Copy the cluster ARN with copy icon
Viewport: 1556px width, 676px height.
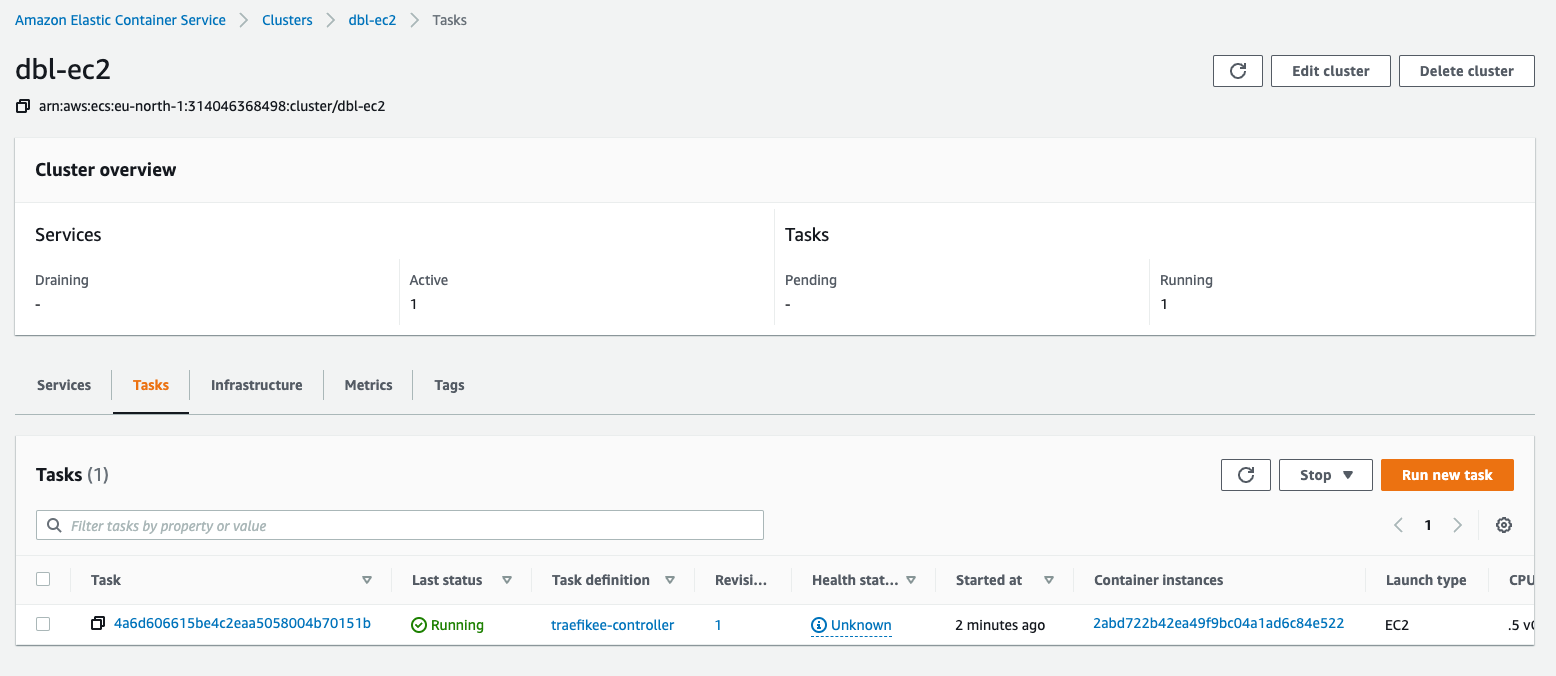tap(23, 106)
